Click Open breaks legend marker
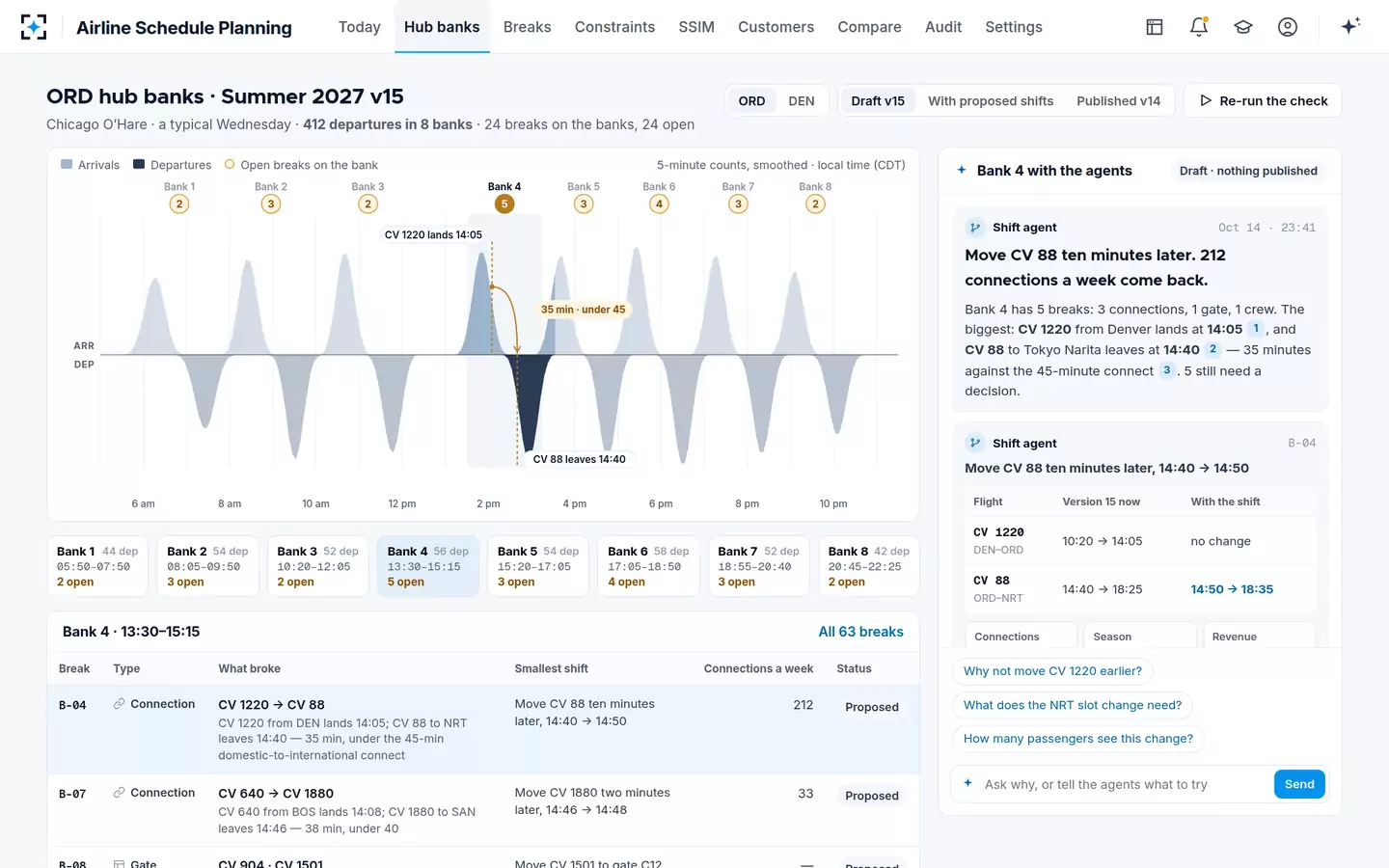 [x=230, y=165]
